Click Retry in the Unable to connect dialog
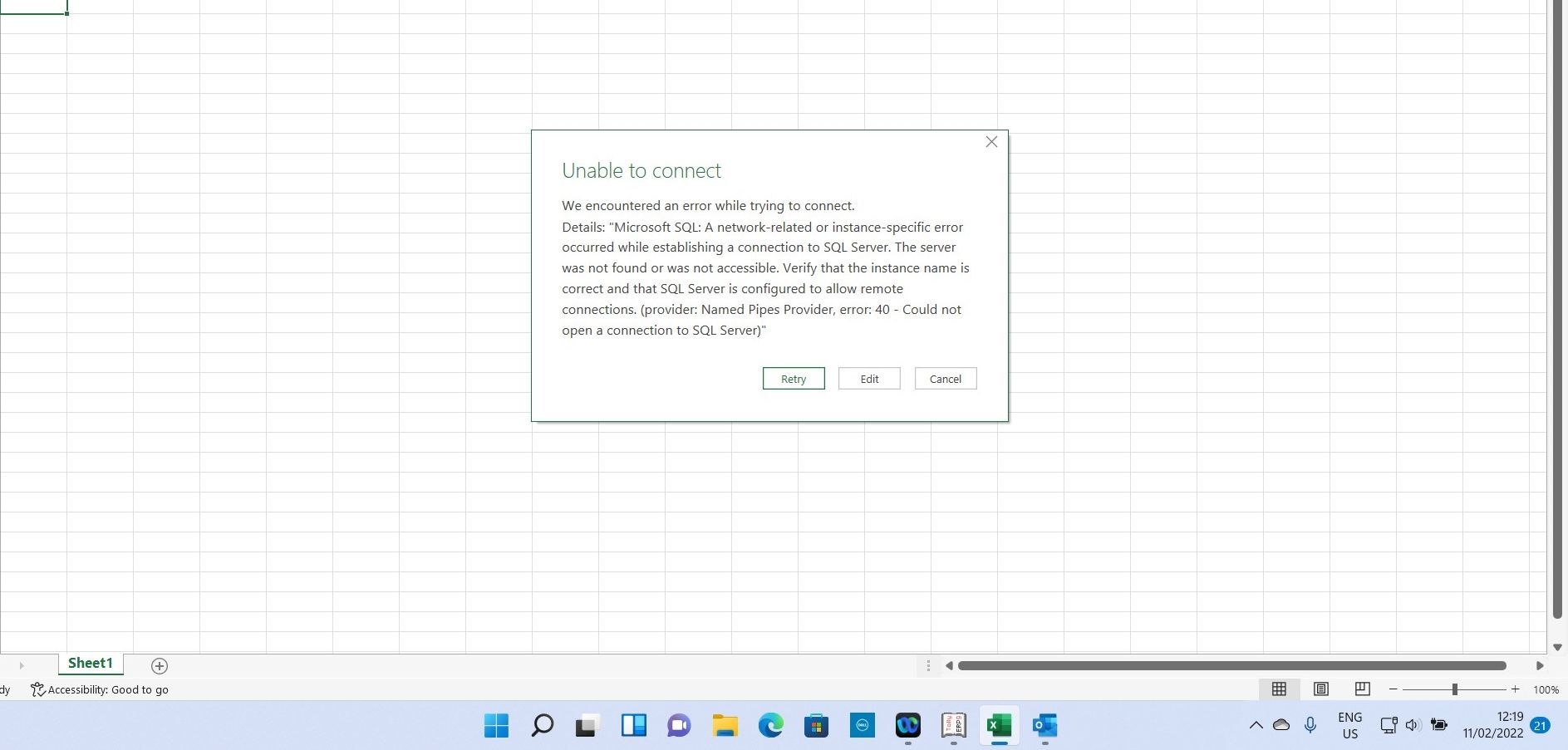 793,378
